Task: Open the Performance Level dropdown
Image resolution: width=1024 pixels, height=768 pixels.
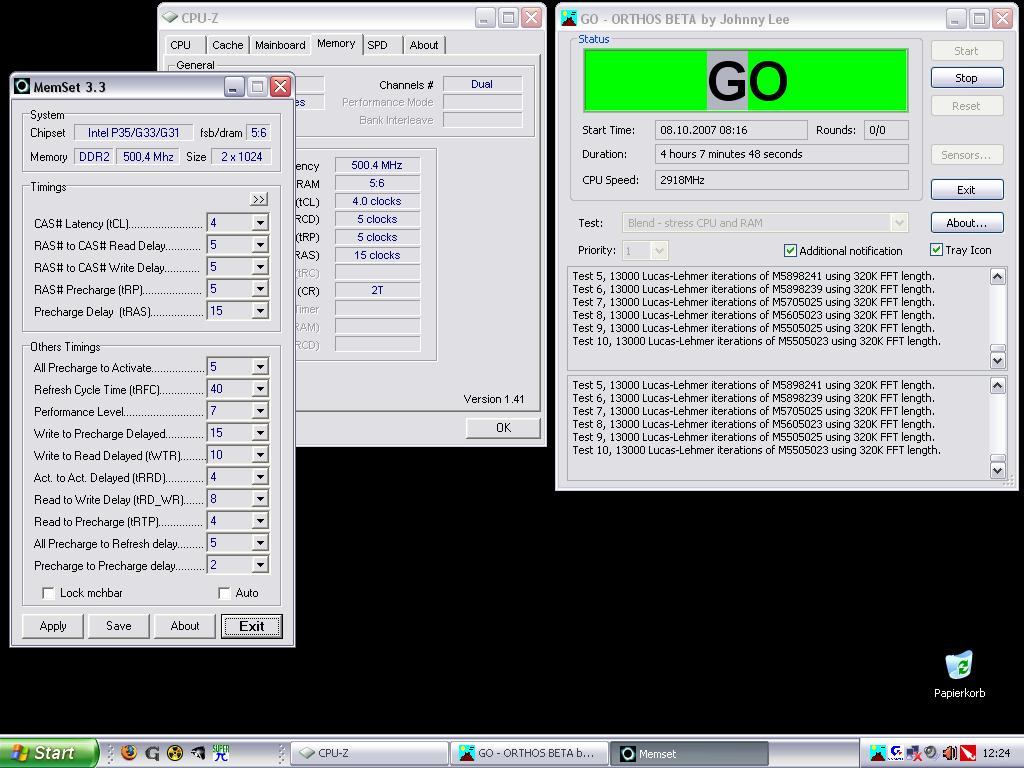Action: (x=260, y=411)
